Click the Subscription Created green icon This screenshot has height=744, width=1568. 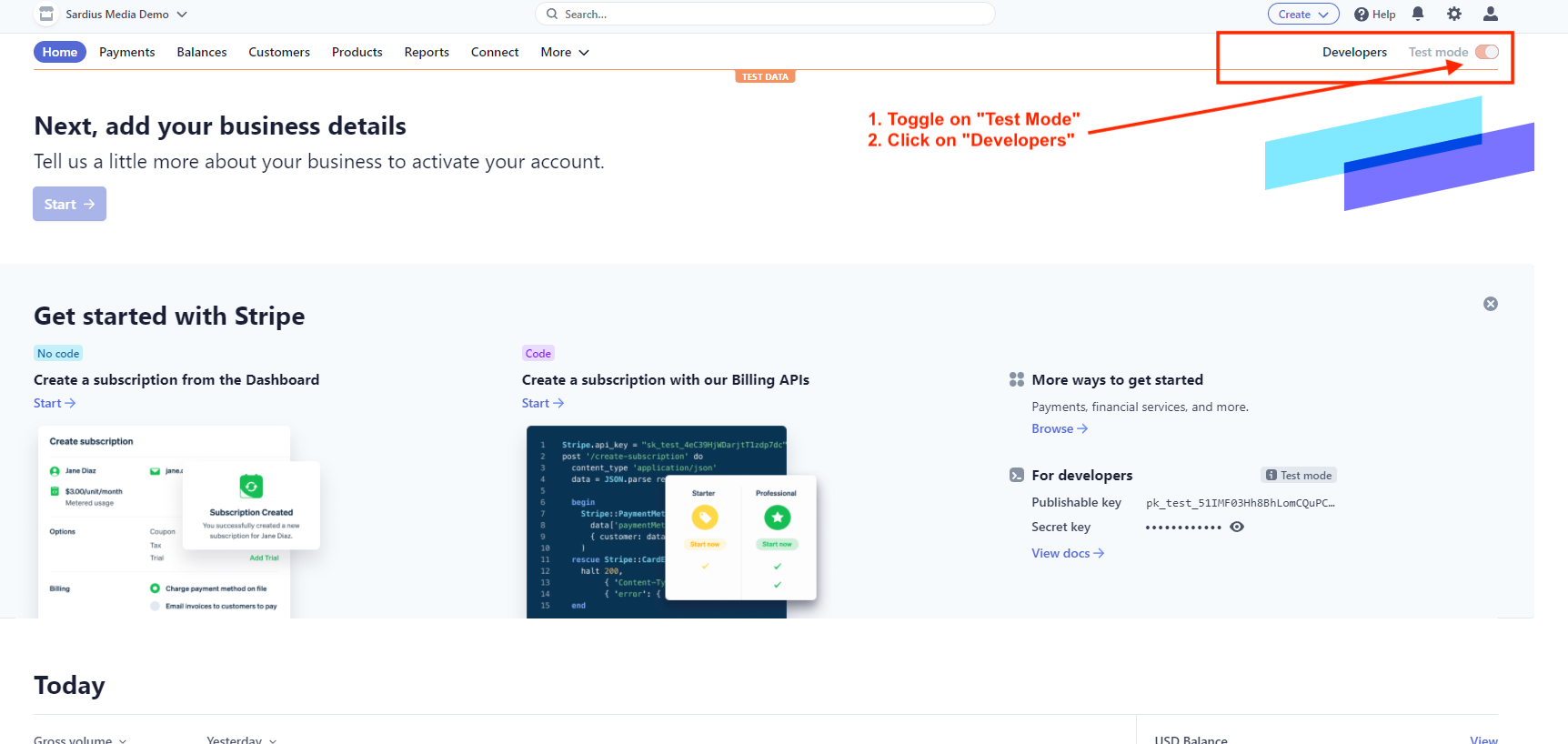(x=251, y=487)
